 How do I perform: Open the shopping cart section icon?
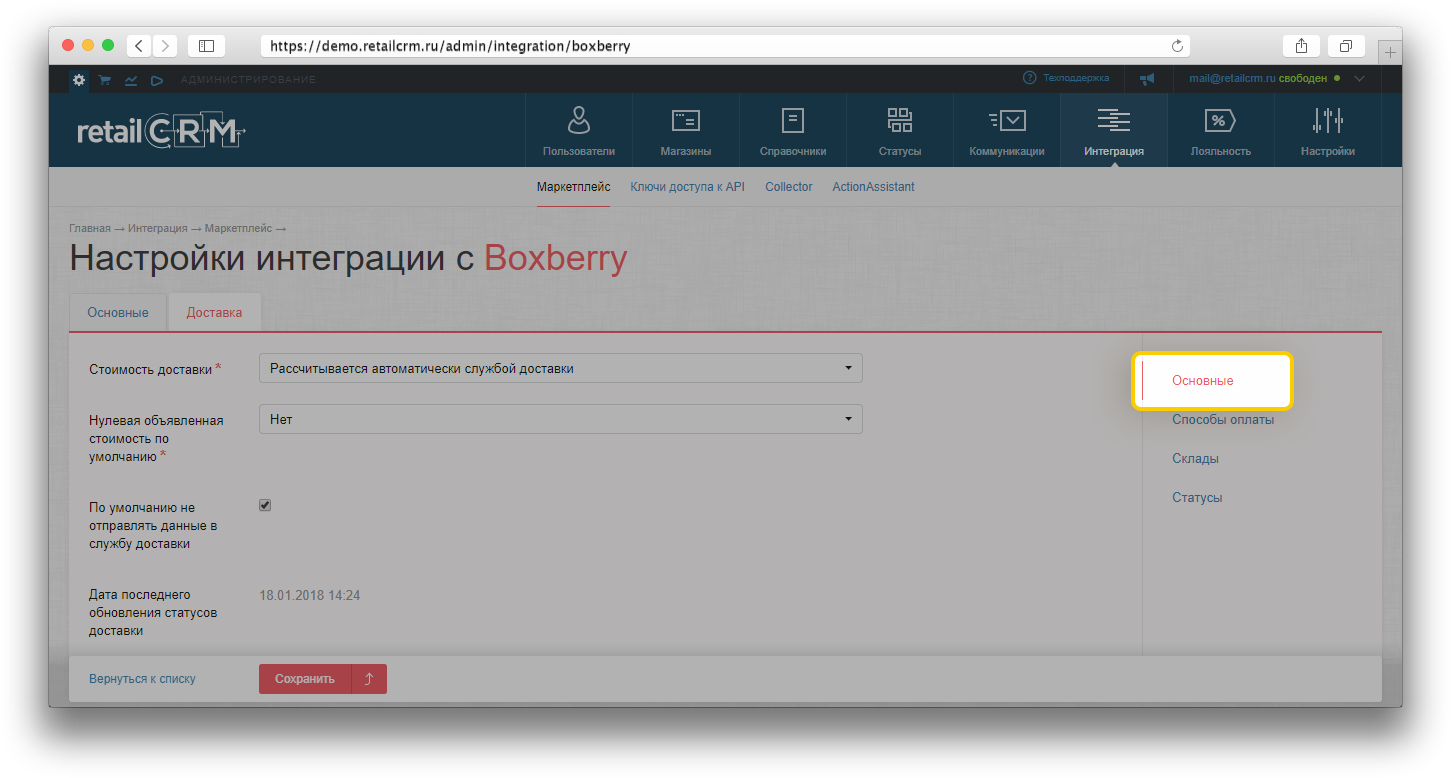(x=104, y=80)
